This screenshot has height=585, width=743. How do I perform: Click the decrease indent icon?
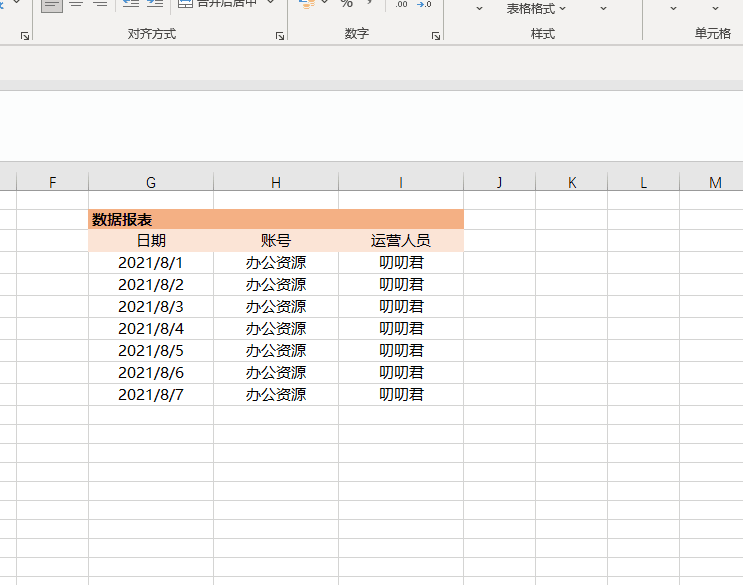point(131,4)
